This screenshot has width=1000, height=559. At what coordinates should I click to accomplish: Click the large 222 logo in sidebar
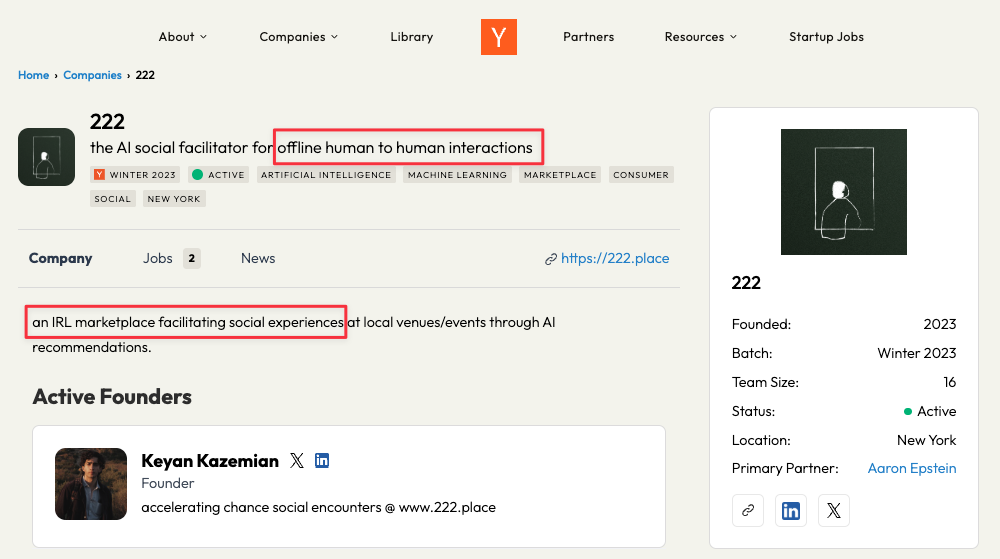tap(844, 192)
